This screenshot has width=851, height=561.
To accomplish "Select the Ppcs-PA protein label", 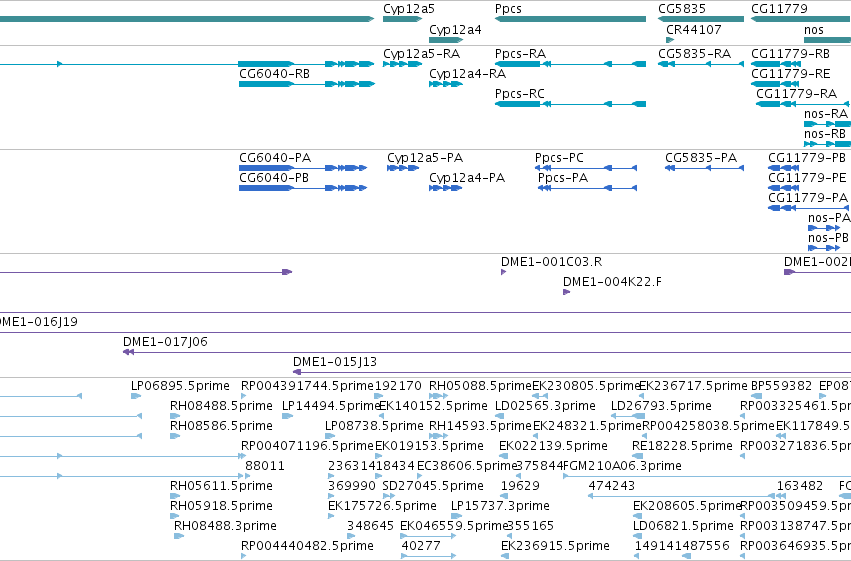I will point(563,178).
